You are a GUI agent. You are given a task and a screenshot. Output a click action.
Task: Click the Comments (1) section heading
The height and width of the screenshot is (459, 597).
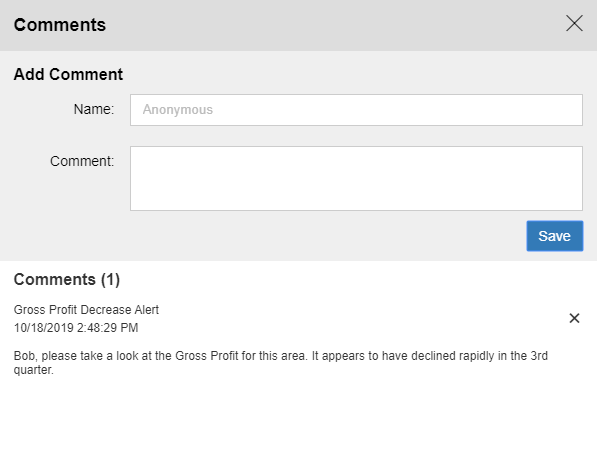[x=67, y=280]
